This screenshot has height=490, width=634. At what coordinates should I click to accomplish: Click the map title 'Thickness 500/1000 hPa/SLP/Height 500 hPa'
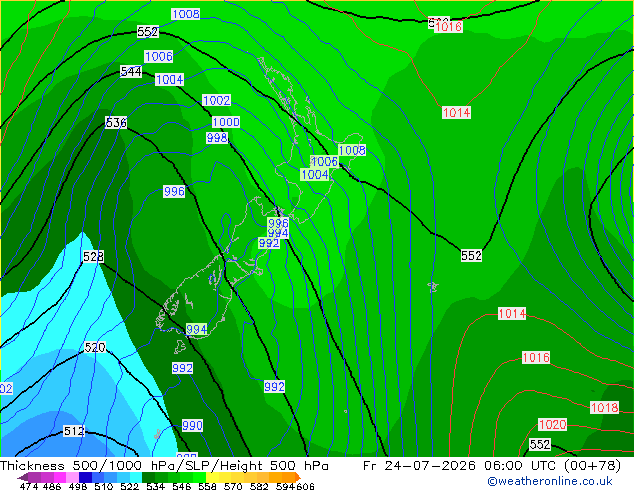[164, 465]
